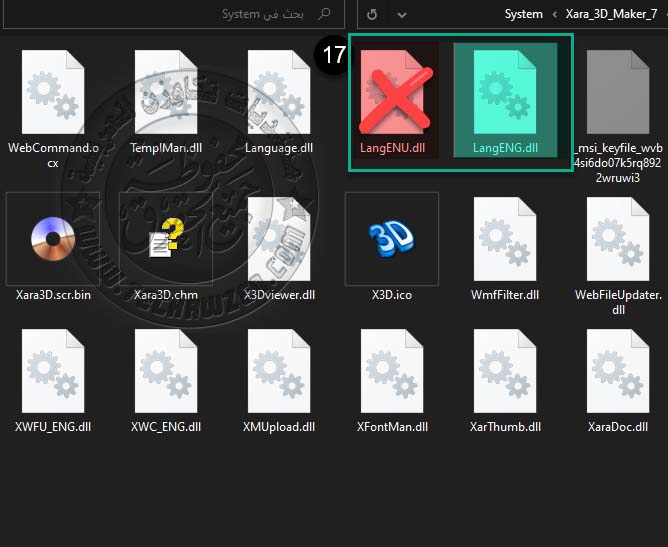The image size is (668, 547).
Task: Click the System breadcrumb in address bar
Action: (x=524, y=14)
